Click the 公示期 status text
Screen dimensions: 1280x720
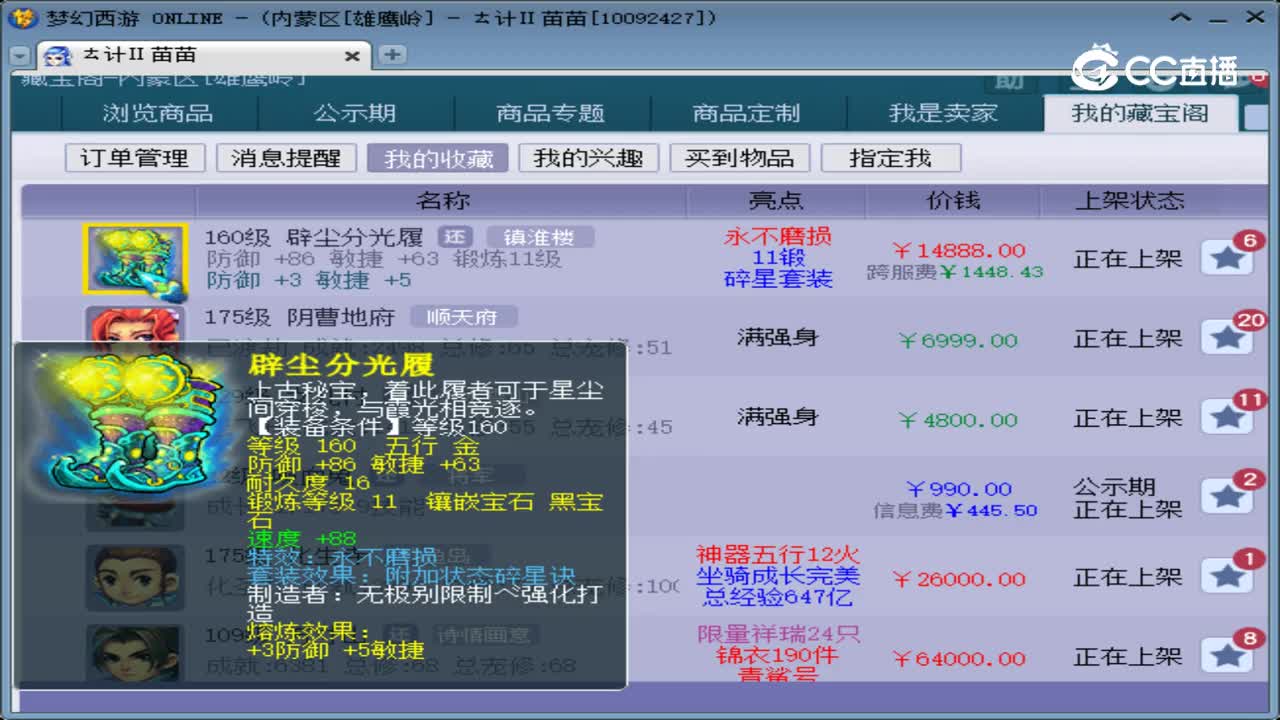pos(1114,487)
